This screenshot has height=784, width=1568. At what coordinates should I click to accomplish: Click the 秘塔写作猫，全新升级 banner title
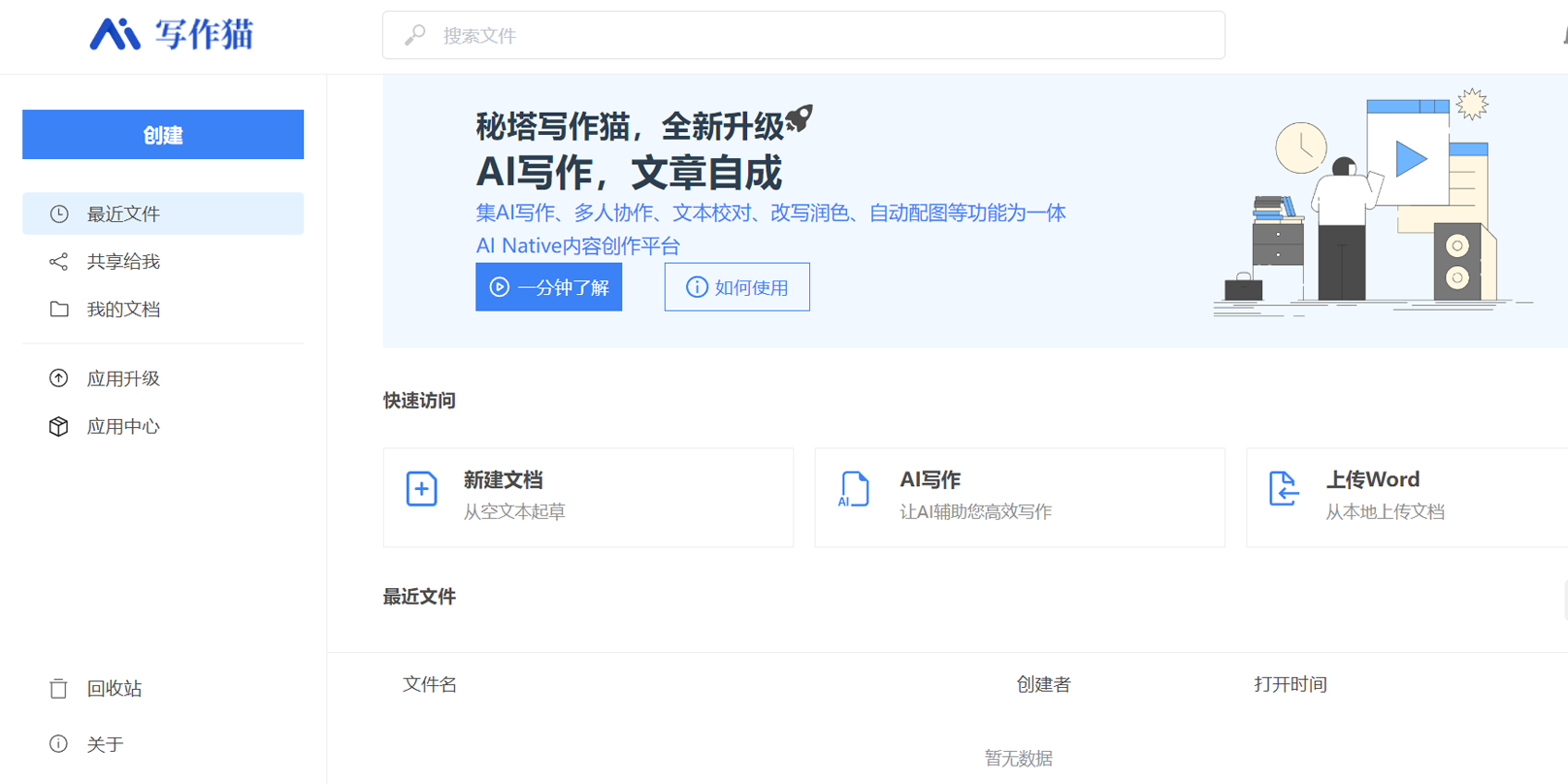pyautogui.click(x=630, y=126)
